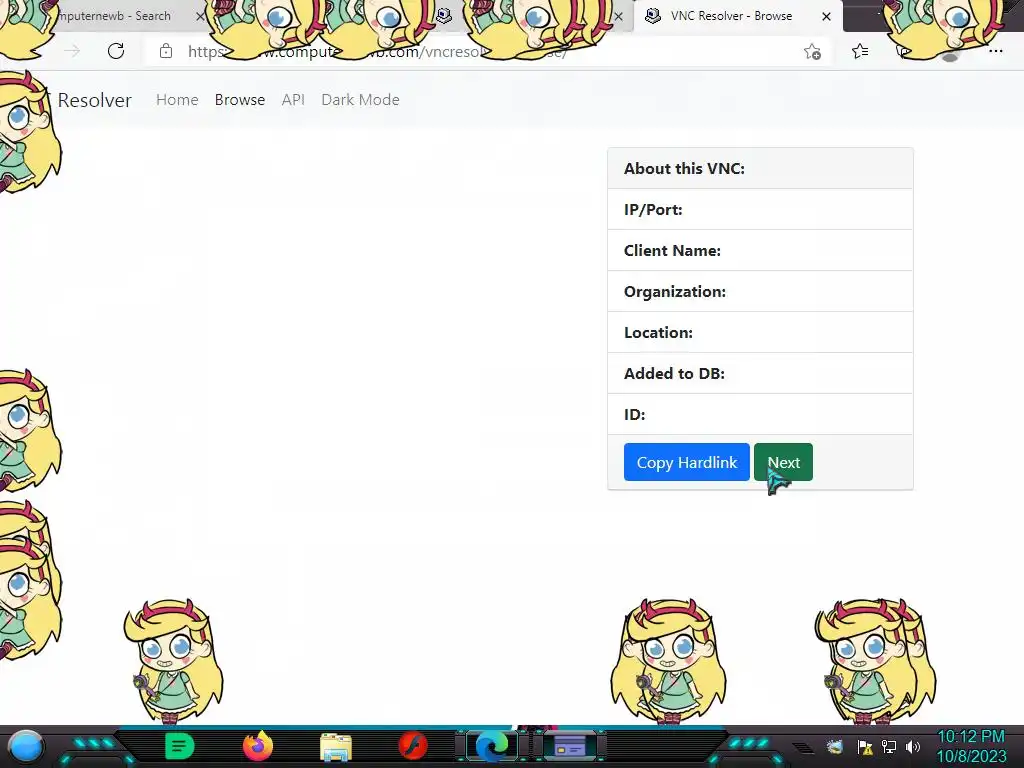Click the ball-shaped tray app icon
This screenshot has height=768, width=1024.
[x=835, y=746]
